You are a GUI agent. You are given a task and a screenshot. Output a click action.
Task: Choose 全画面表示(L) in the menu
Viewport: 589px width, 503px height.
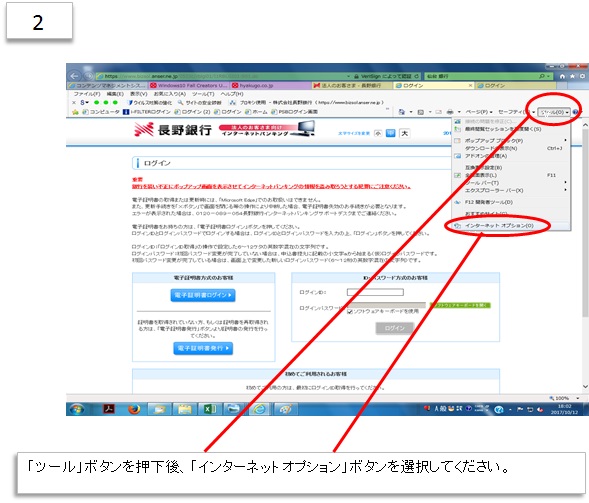tap(511, 175)
